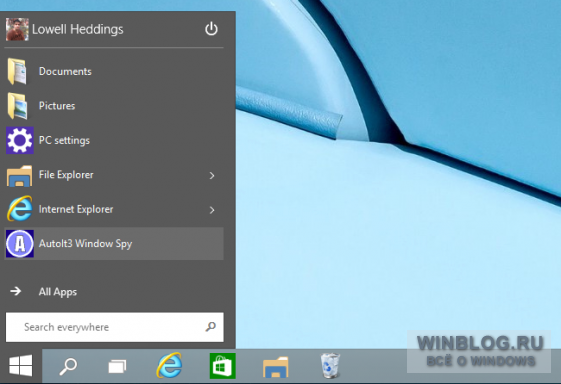Open the Windows Store from the taskbar
Screen dimensions: 561x384
click(x=223, y=366)
